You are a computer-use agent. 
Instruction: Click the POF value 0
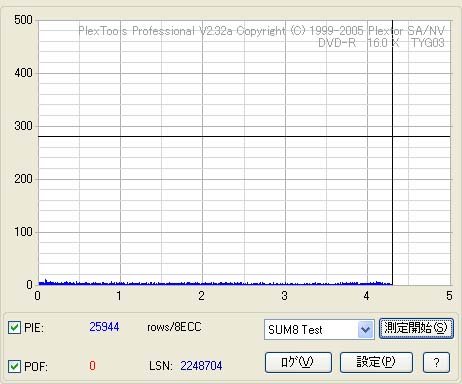92,366
